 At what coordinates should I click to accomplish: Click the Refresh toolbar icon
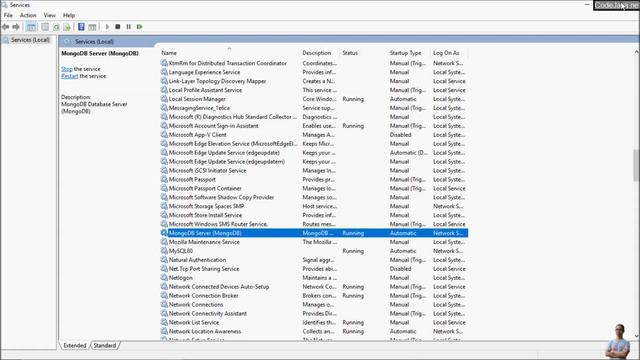click(x=56, y=27)
